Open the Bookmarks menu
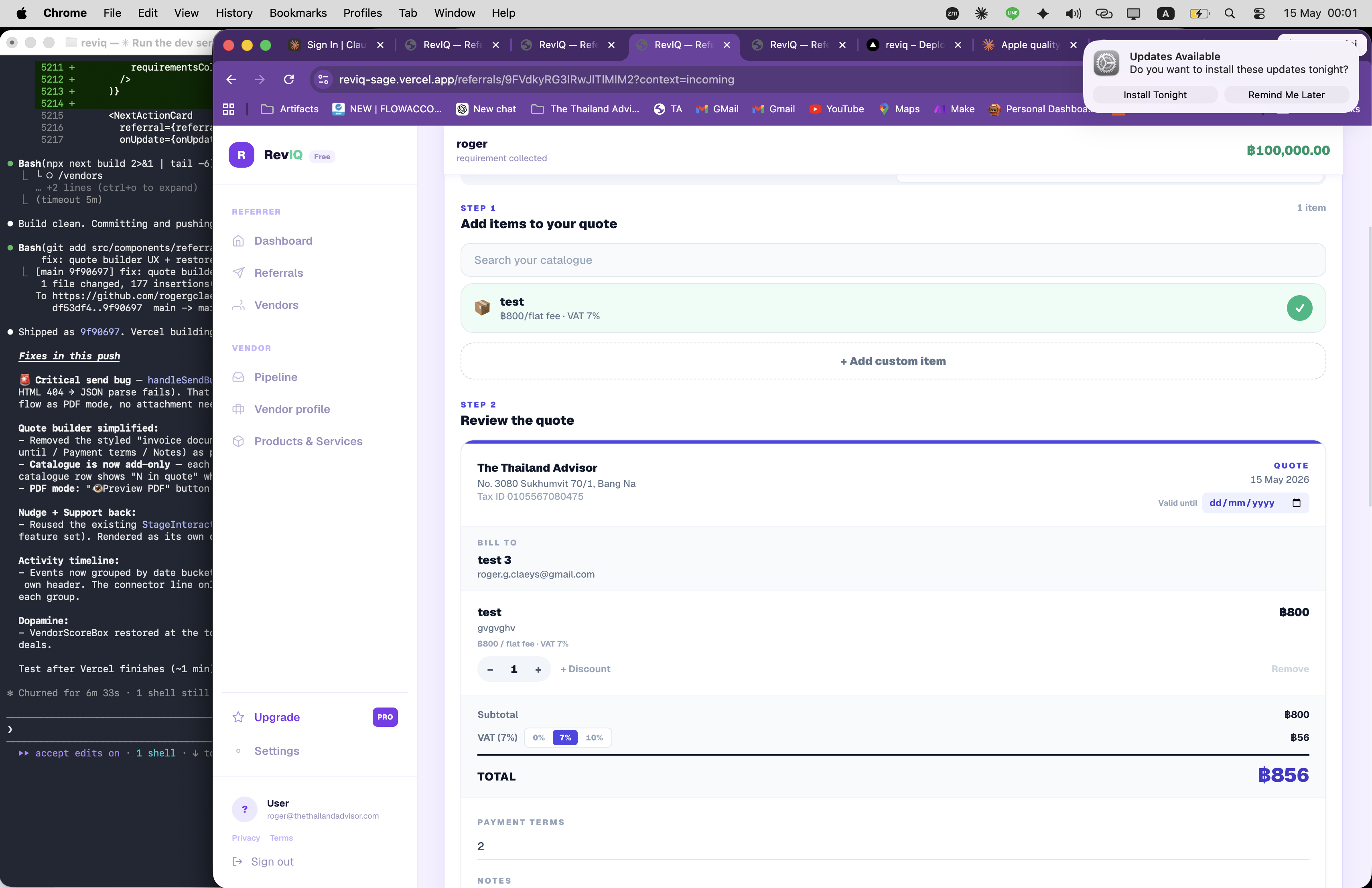1372x888 pixels. pos(298,13)
